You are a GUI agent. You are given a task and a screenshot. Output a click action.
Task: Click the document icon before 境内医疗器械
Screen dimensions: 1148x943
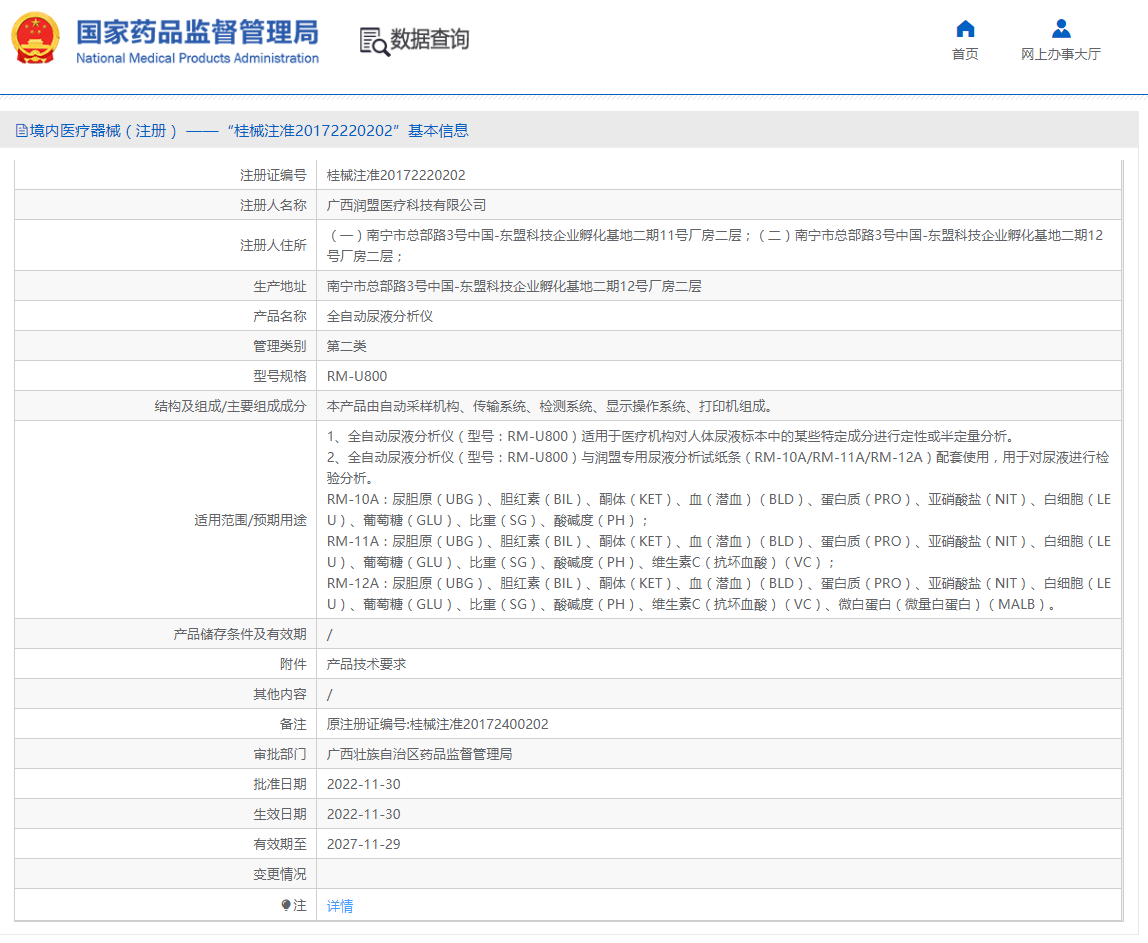coord(21,131)
